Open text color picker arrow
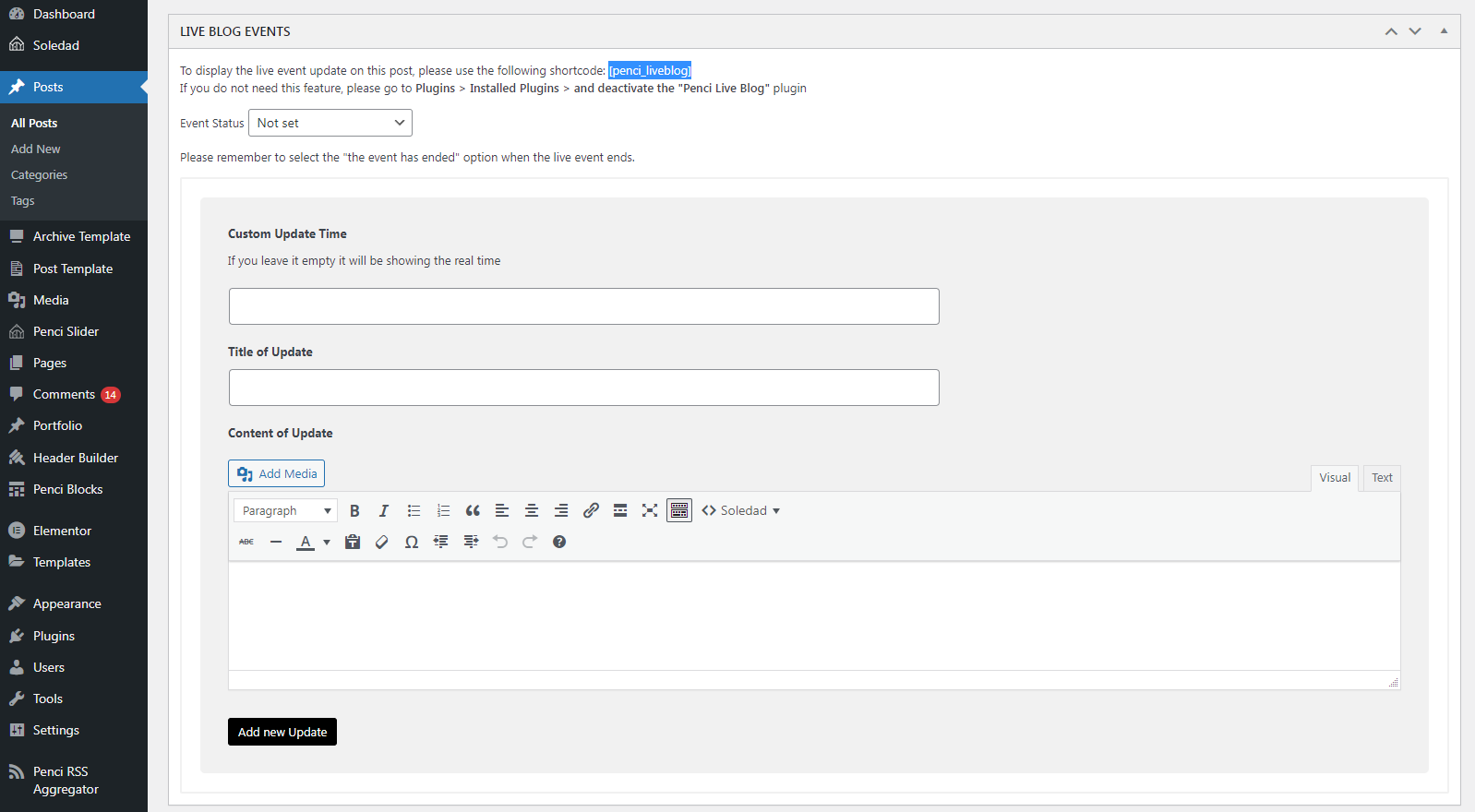This screenshot has width=1475, height=812. click(327, 542)
